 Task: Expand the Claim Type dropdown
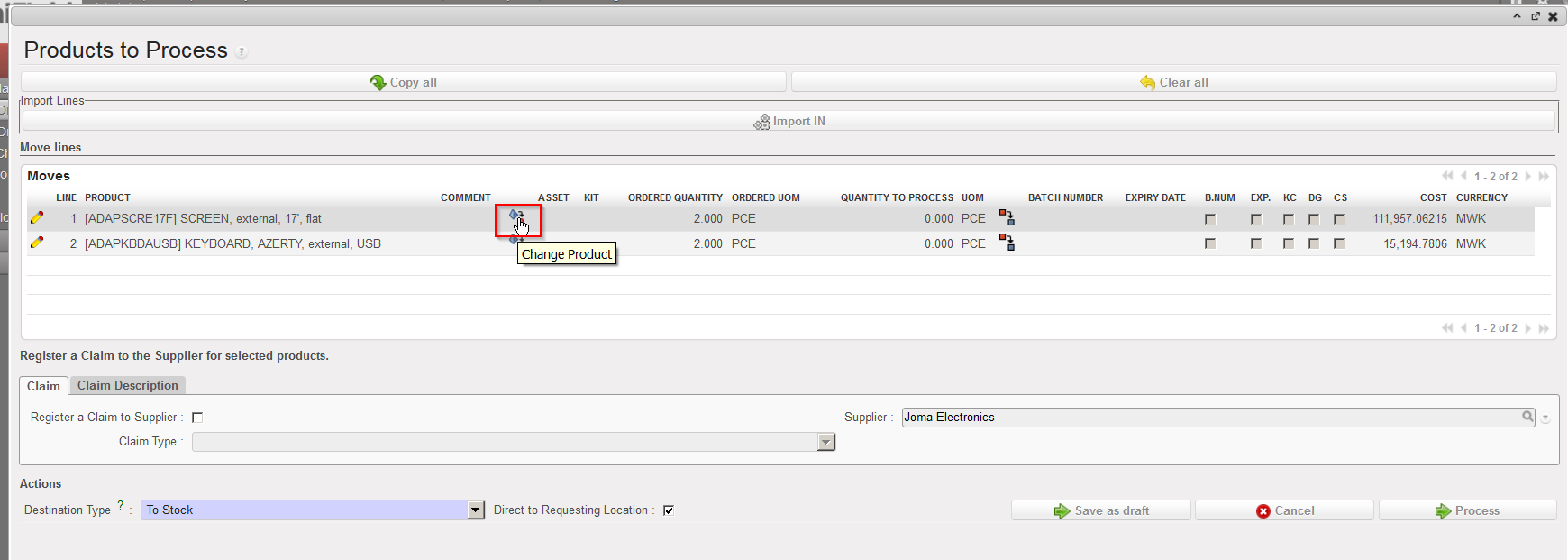pyautogui.click(x=825, y=442)
